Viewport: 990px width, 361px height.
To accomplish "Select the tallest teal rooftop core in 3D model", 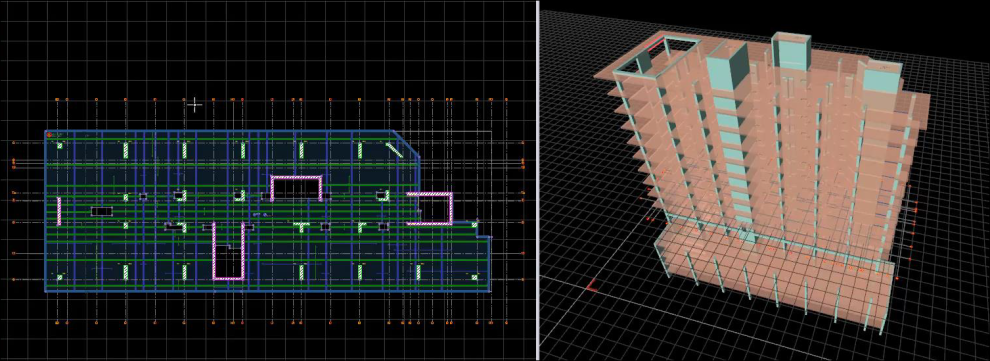I will (790, 52).
